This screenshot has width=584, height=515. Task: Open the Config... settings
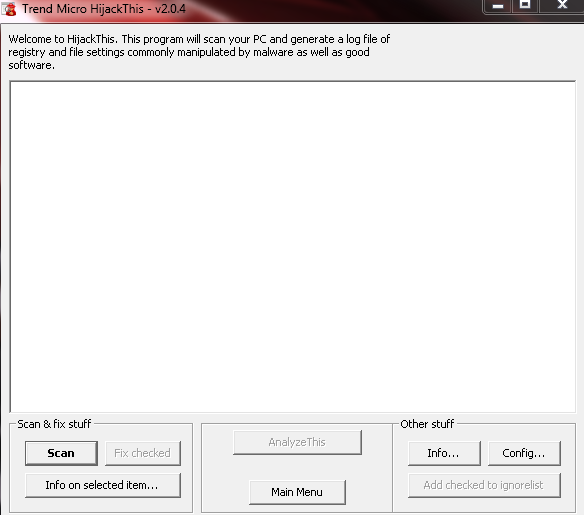coord(524,453)
